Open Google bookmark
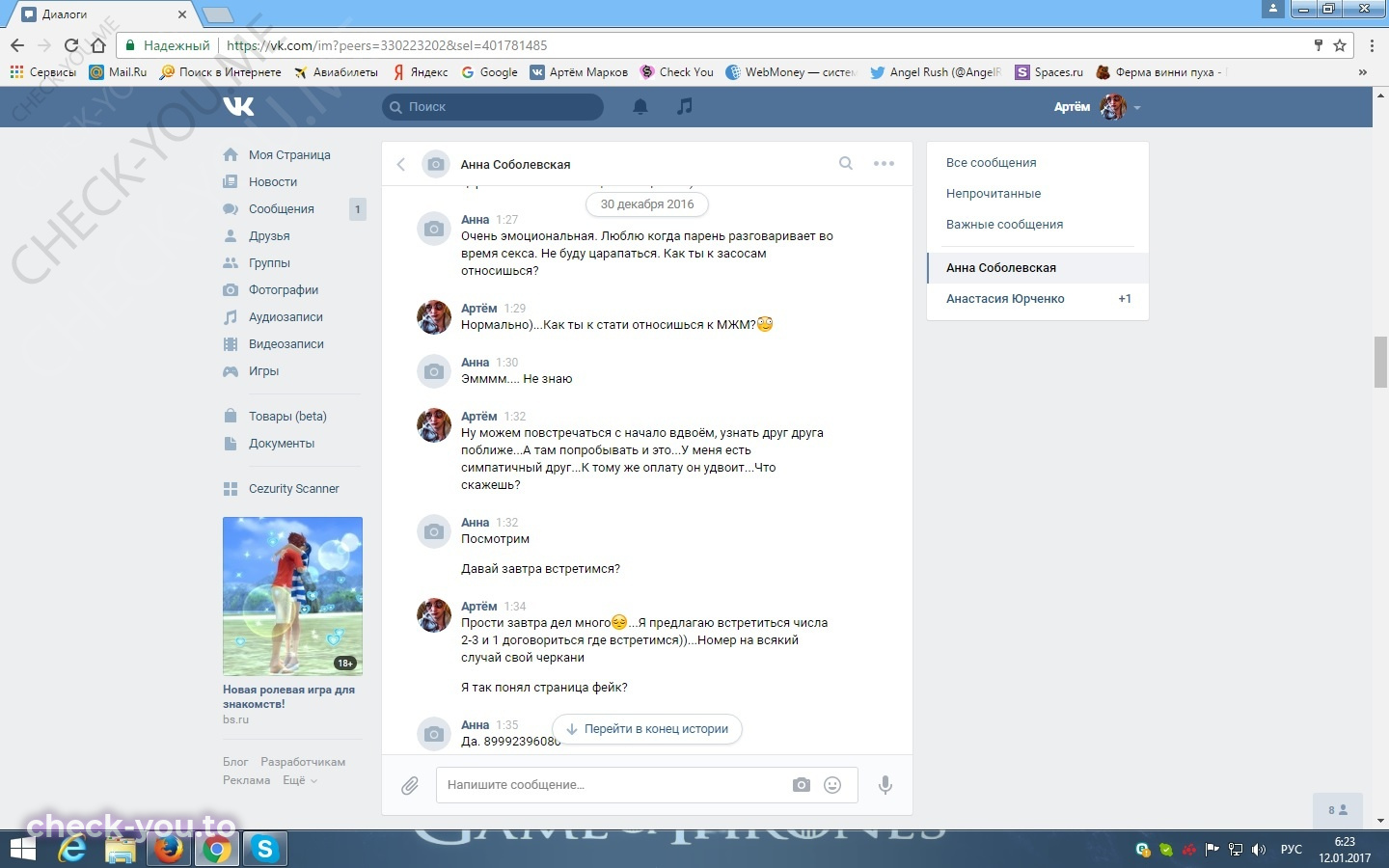Viewport: 1389px width, 868px height. click(490, 72)
